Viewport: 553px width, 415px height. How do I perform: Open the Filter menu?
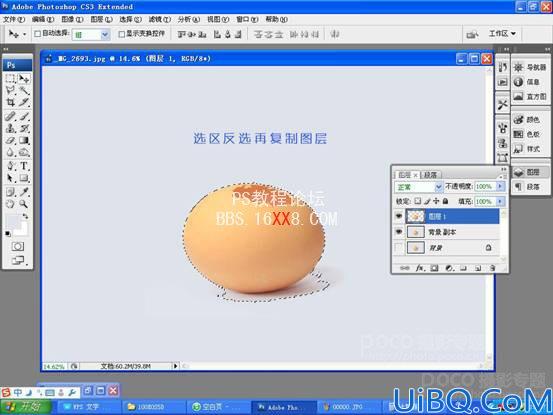pyautogui.click(x=159, y=19)
